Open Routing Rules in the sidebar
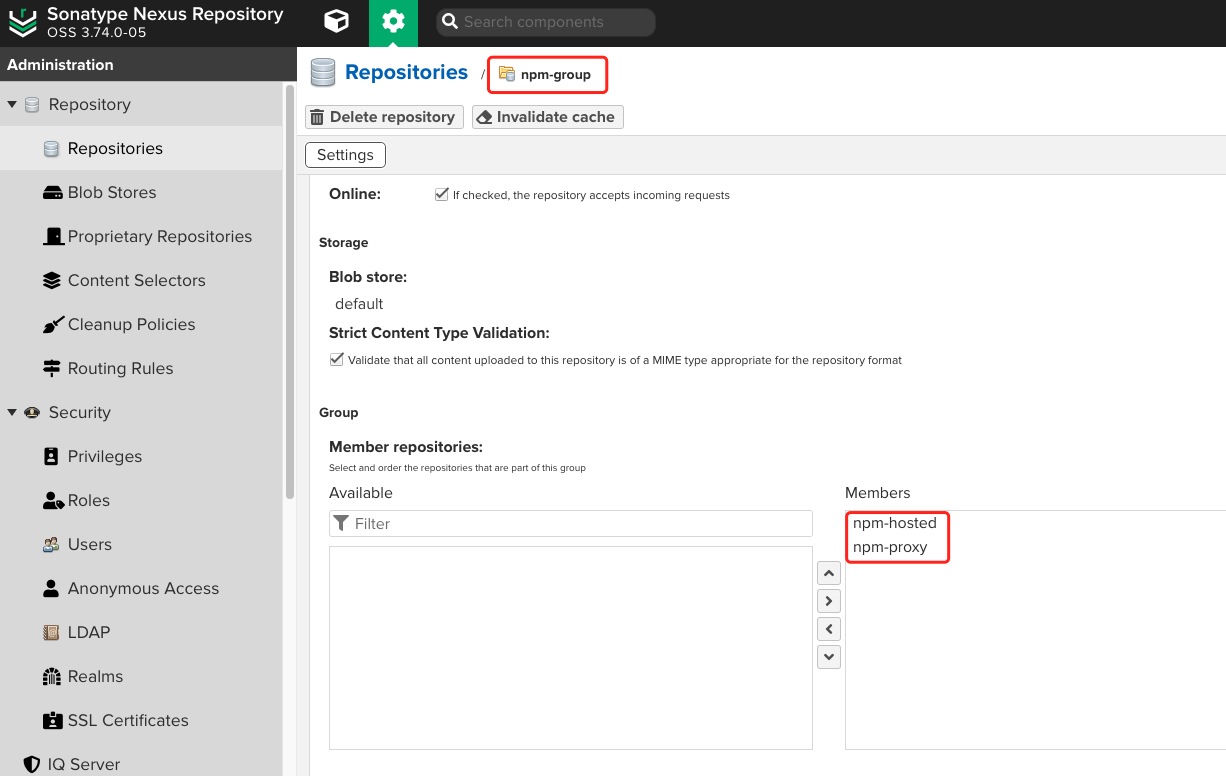This screenshot has width=1226, height=776. click(x=141, y=368)
